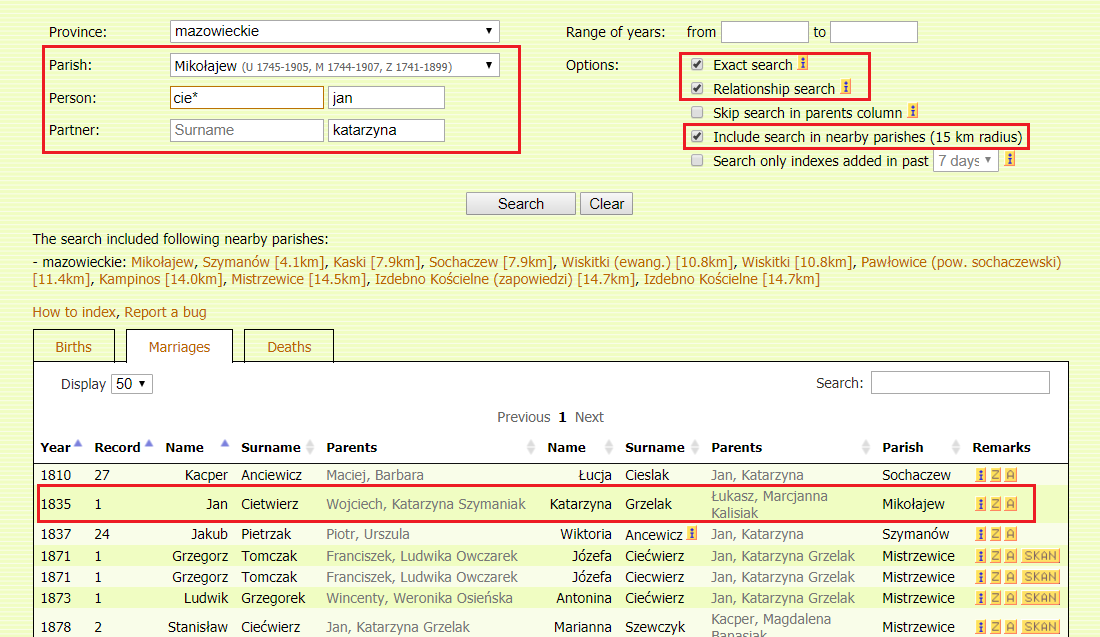Click info icon next to Exact search
The image size is (1100, 637).
click(803, 64)
